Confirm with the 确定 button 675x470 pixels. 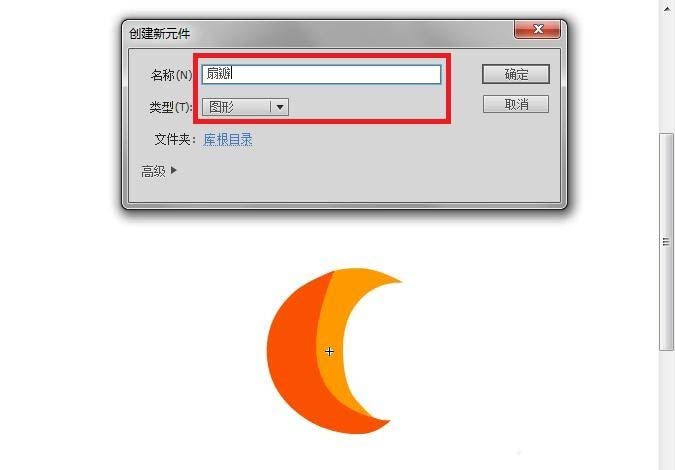(516, 74)
